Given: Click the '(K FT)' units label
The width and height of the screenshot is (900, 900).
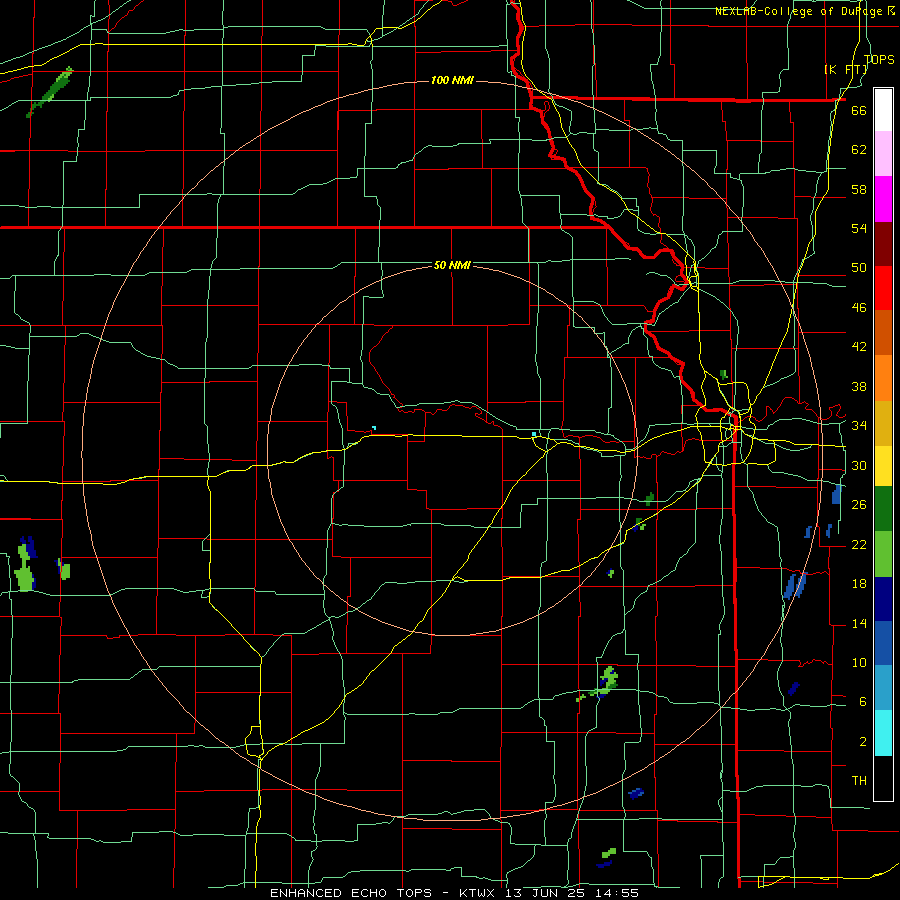Looking at the screenshot, I should [x=845, y=69].
